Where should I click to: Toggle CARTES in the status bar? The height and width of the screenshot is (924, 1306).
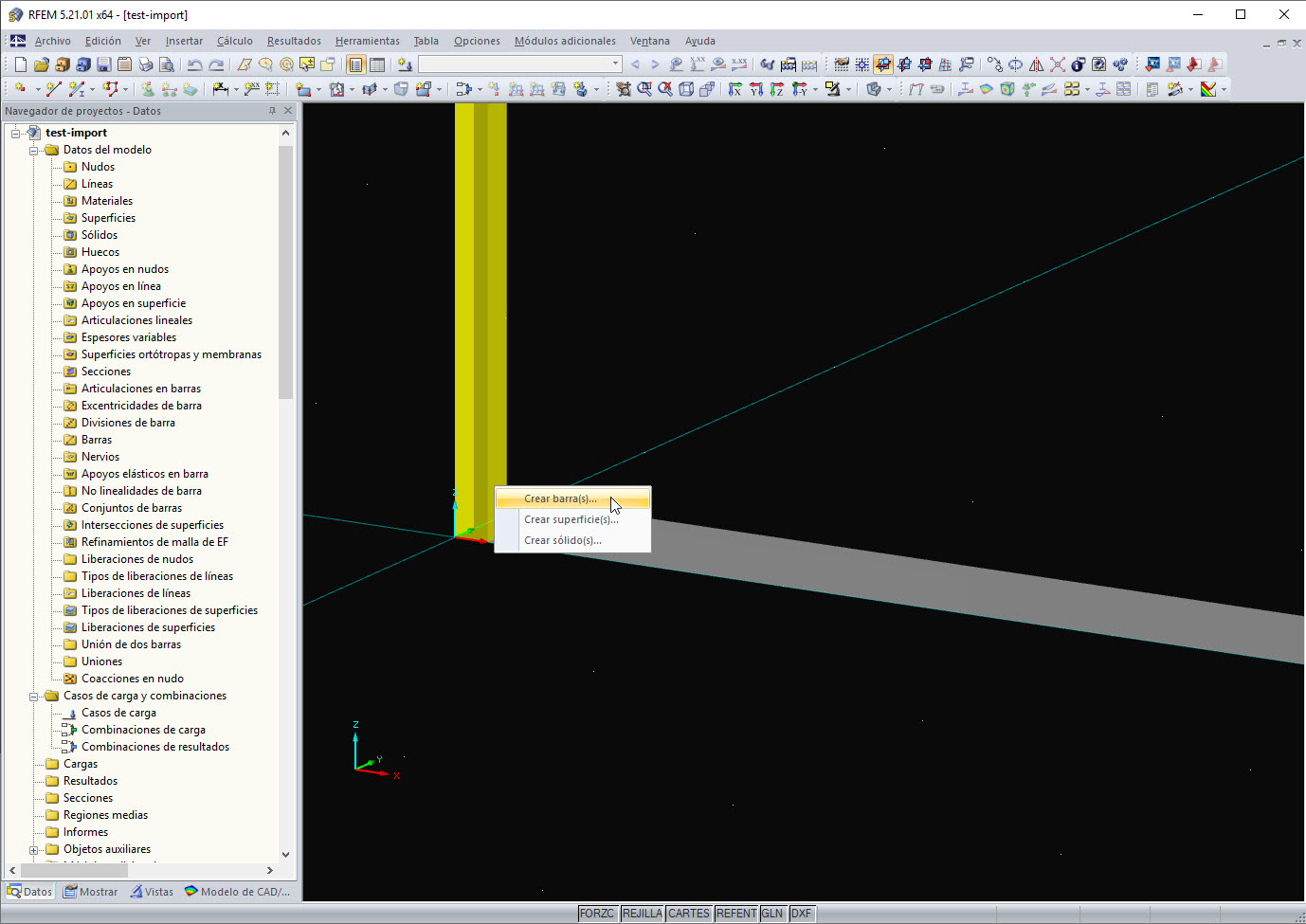point(689,914)
